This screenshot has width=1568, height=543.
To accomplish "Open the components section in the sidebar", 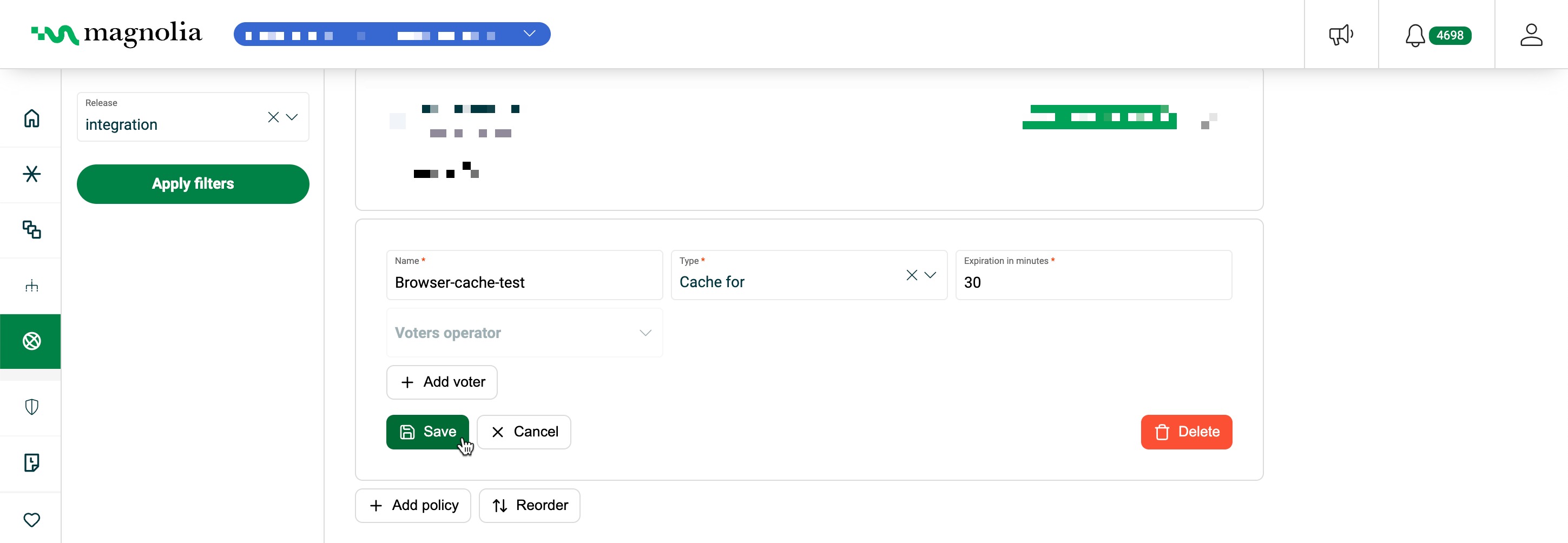I will 31,230.
